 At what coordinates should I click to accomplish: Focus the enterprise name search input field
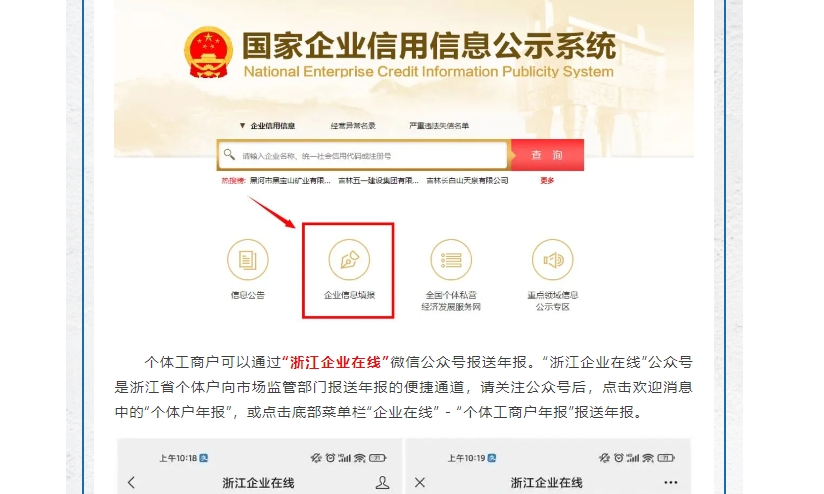coord(363,155)
